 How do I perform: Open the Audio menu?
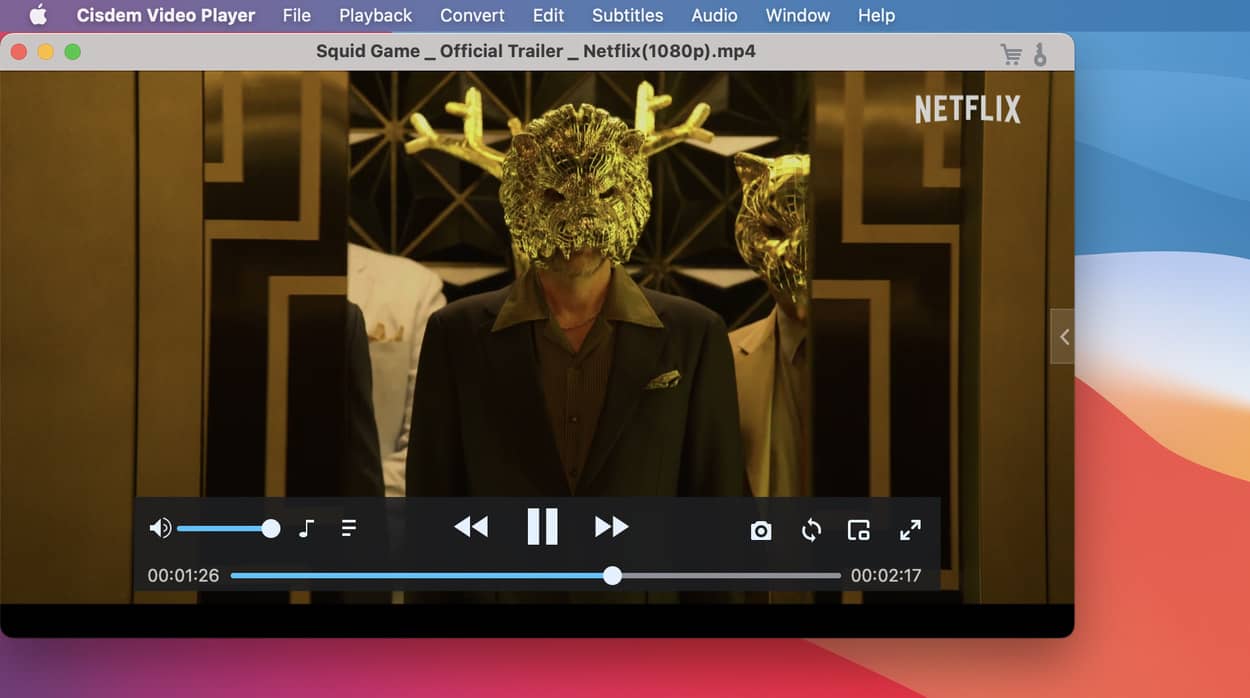coord(714,15)
